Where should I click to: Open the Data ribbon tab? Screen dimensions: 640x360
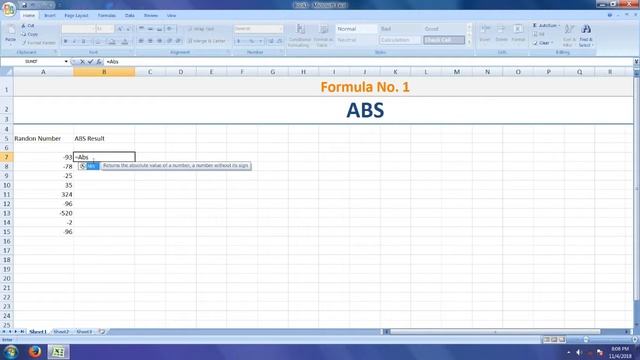pos(130,16)
